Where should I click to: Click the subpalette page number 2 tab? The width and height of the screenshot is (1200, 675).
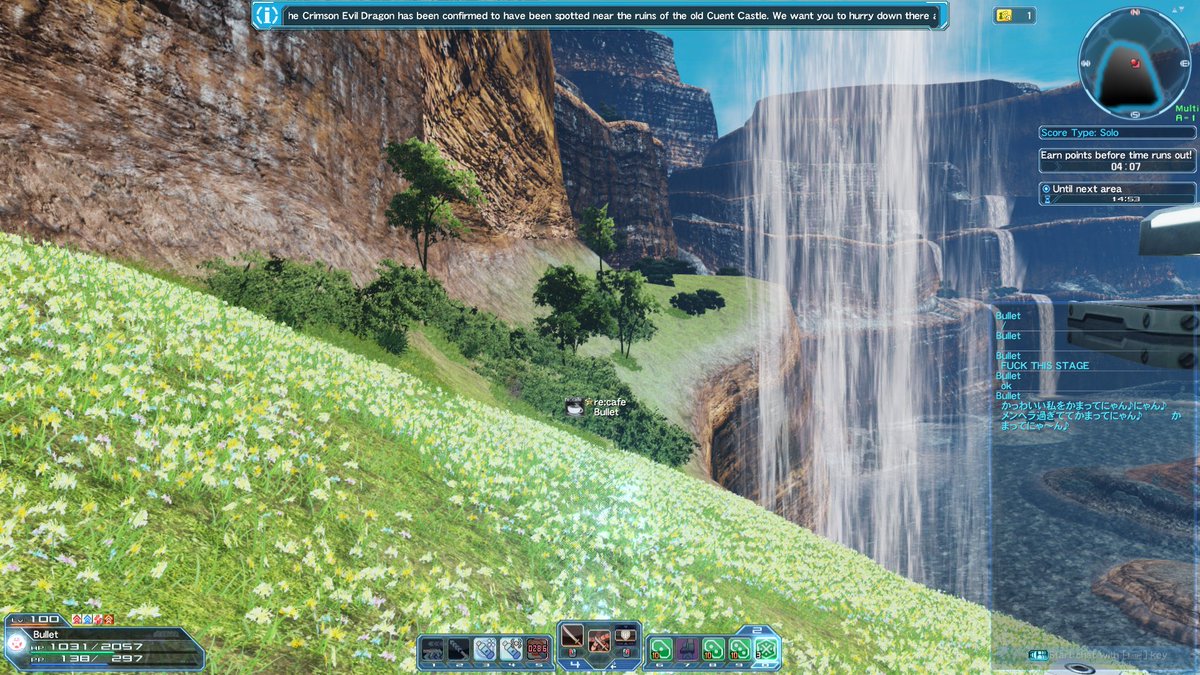(x=756, y=631)
